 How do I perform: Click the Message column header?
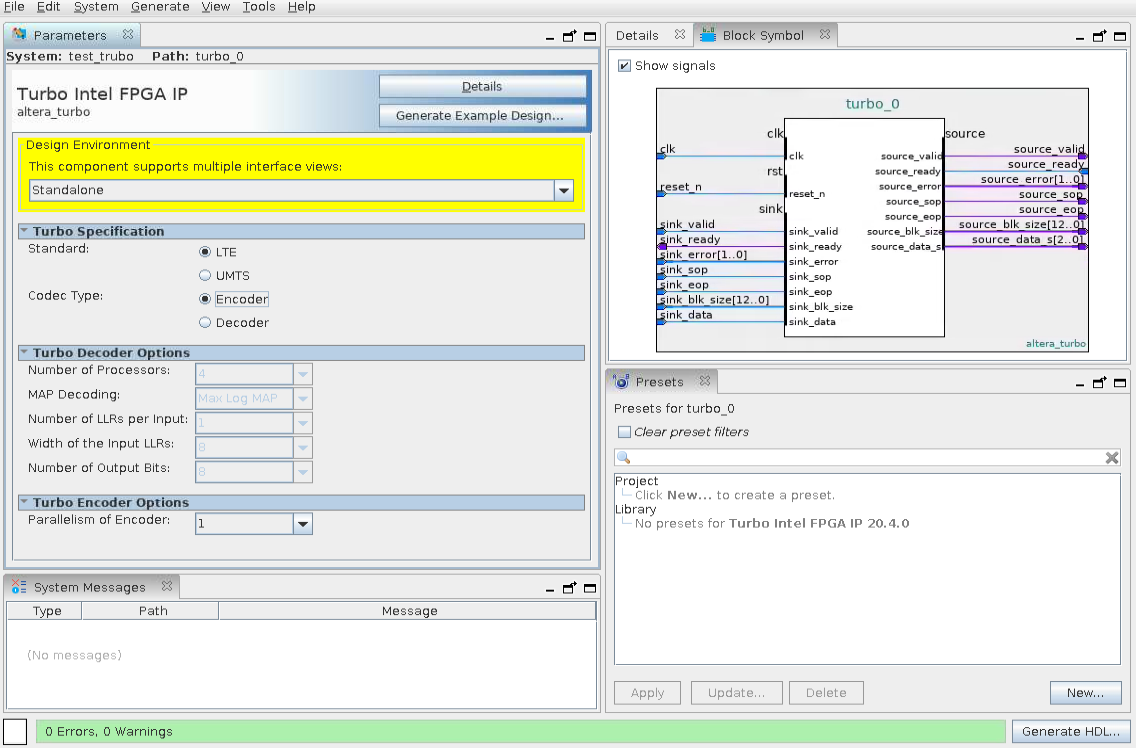(x=408, y=611)
